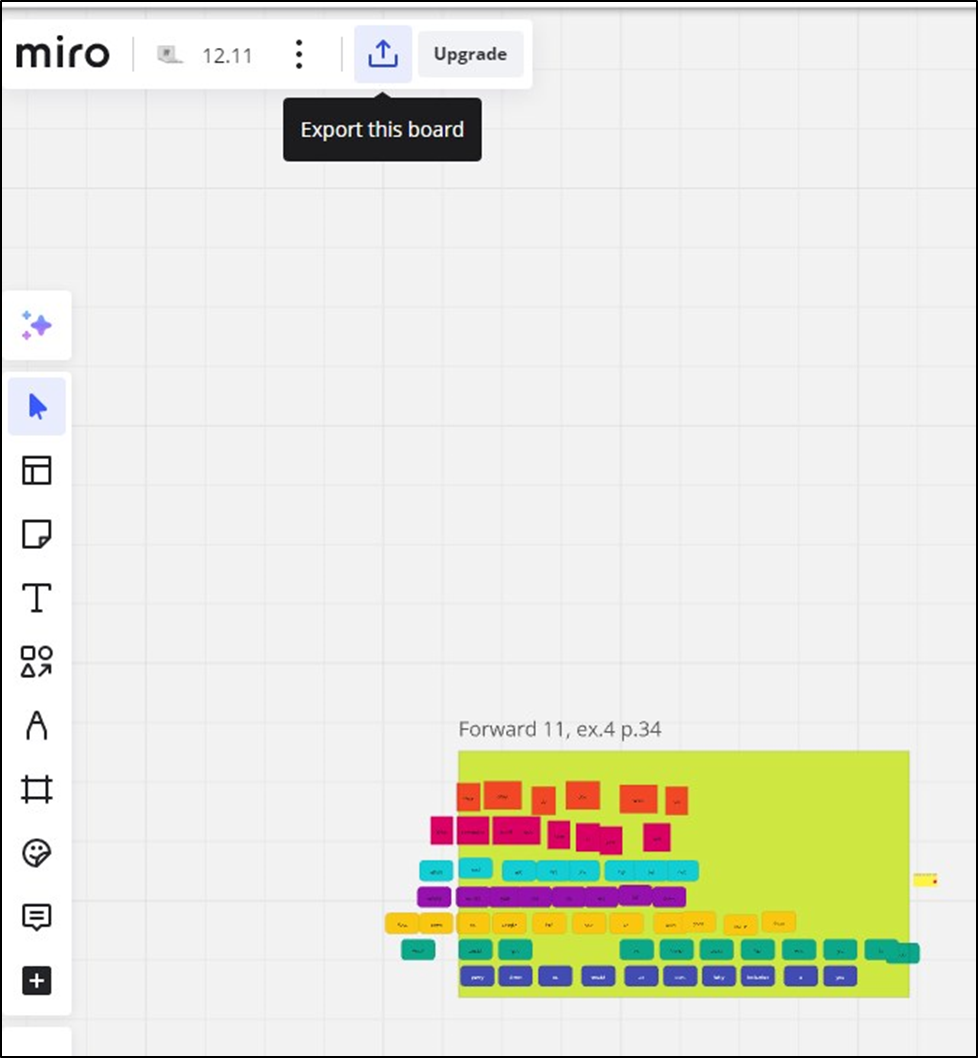978x1058 pixels.
Task: Select the small yellow sticky note outside the frame
Action: click(925, 880)
